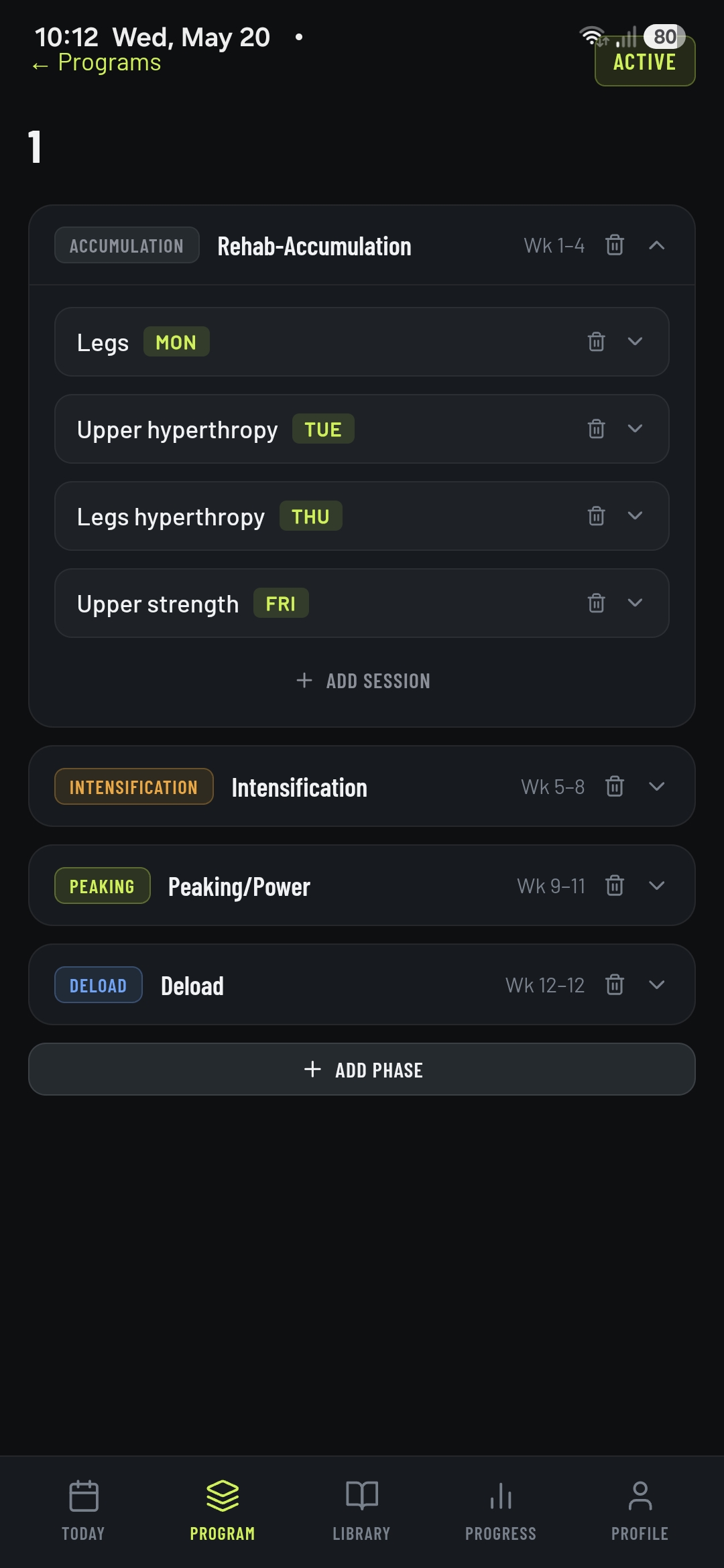724x1568 pixels.
Task: Remove the Peaking/Power phase
Action: coord(615,885)
